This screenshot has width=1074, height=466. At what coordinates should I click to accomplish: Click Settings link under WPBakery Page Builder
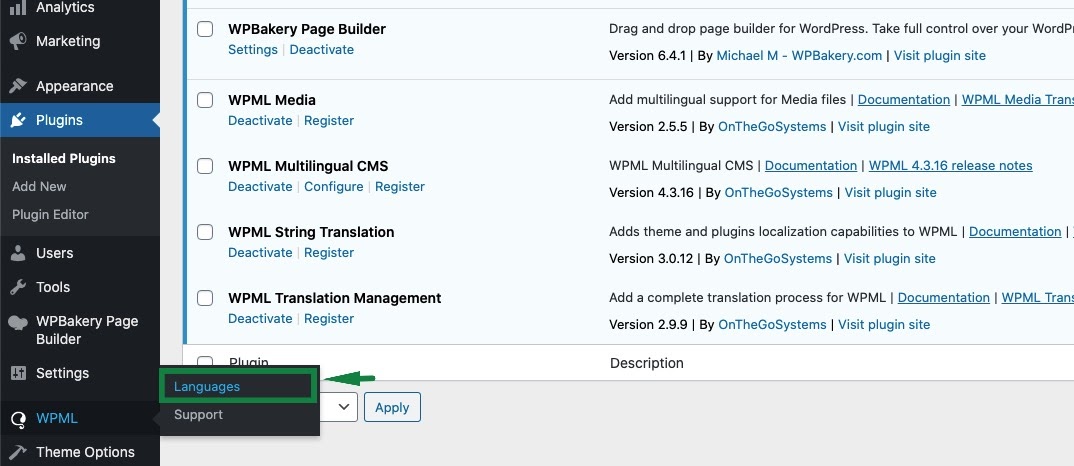pos(253,50)
